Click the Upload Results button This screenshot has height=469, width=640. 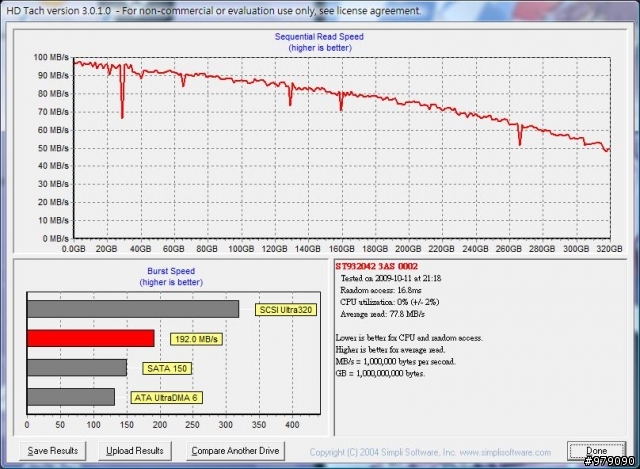click(135, 451)
